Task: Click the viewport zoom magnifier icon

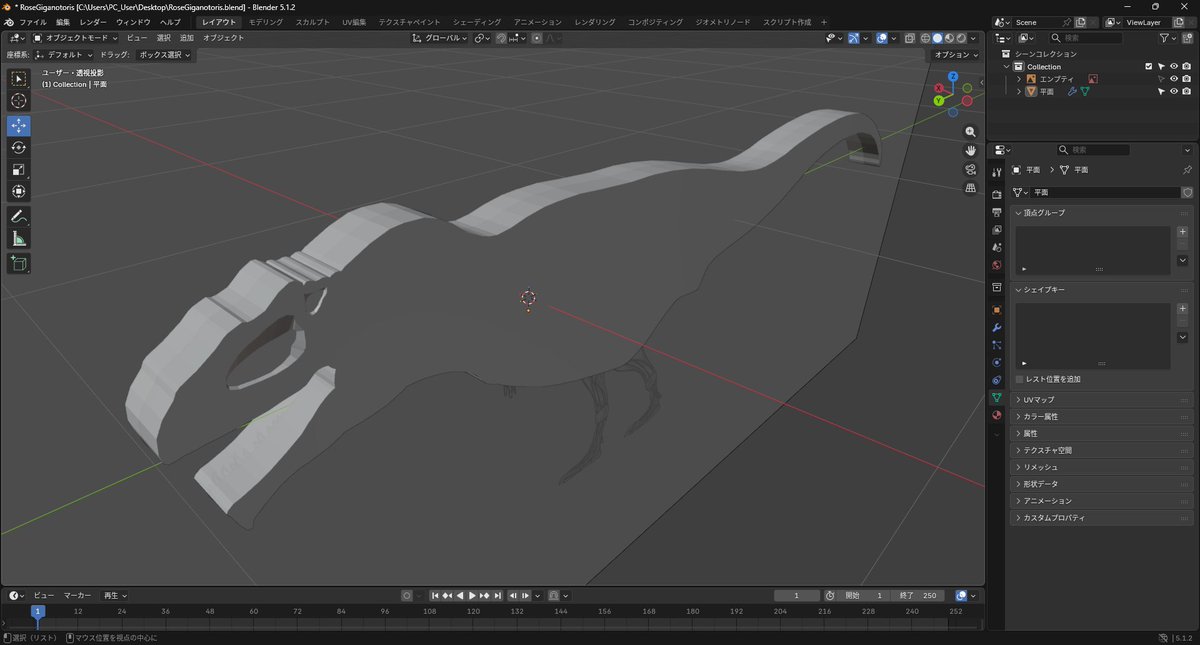Action: coord(970,132)
